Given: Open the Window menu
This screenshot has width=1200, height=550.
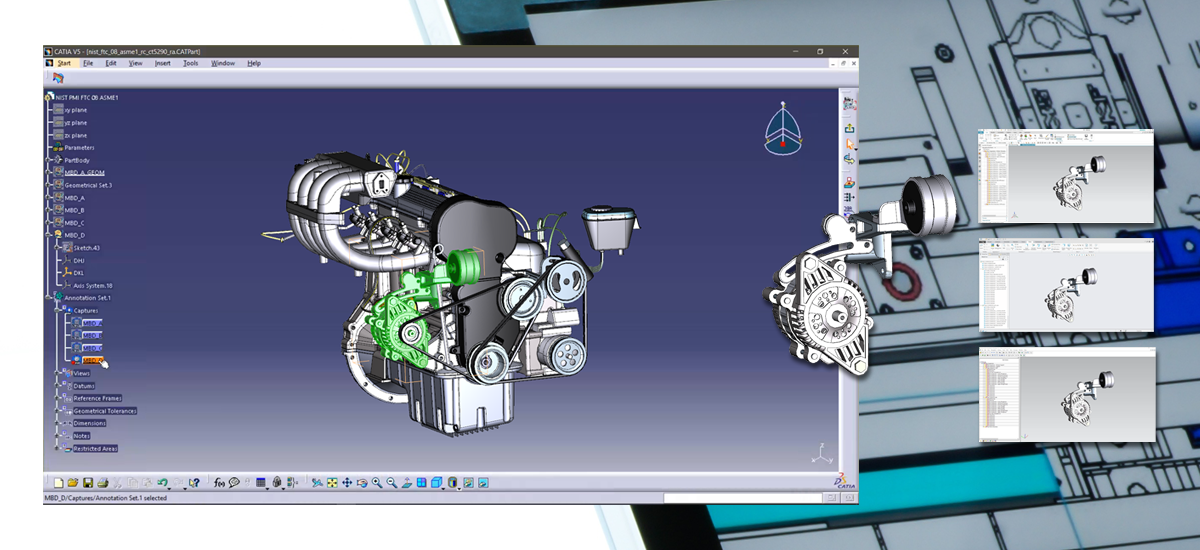Looking at the screenshot, I should (x=223, y=63).
